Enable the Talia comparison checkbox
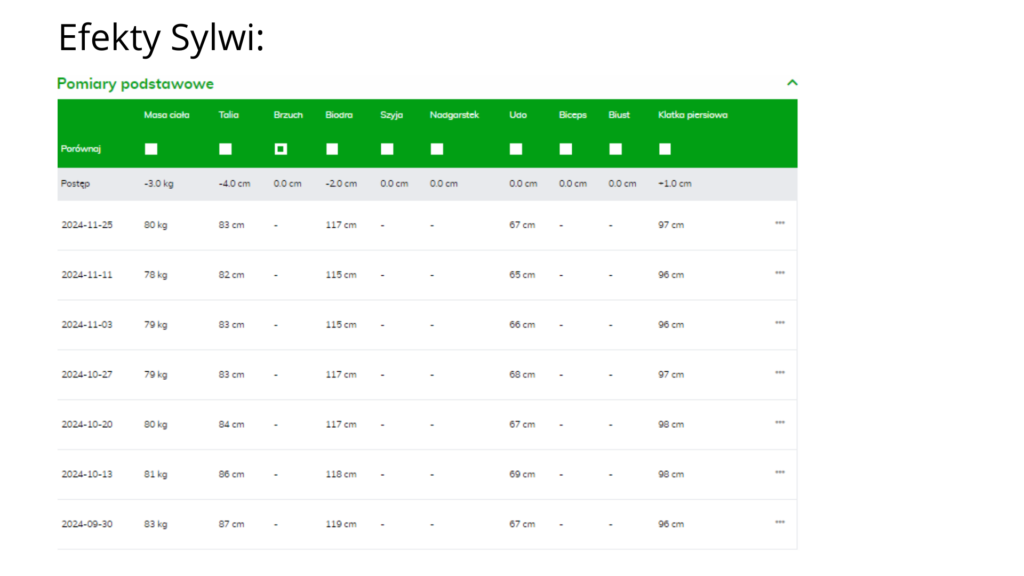Screen dimensions: 1024x576 point(226,149)
